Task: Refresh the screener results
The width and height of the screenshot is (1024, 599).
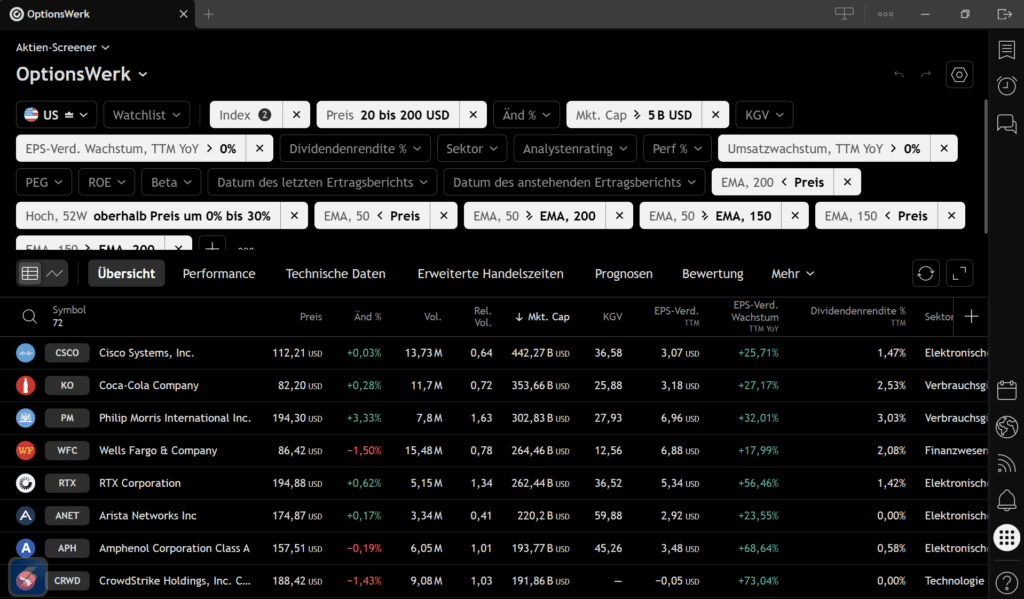Action: (x=925, y=273)
